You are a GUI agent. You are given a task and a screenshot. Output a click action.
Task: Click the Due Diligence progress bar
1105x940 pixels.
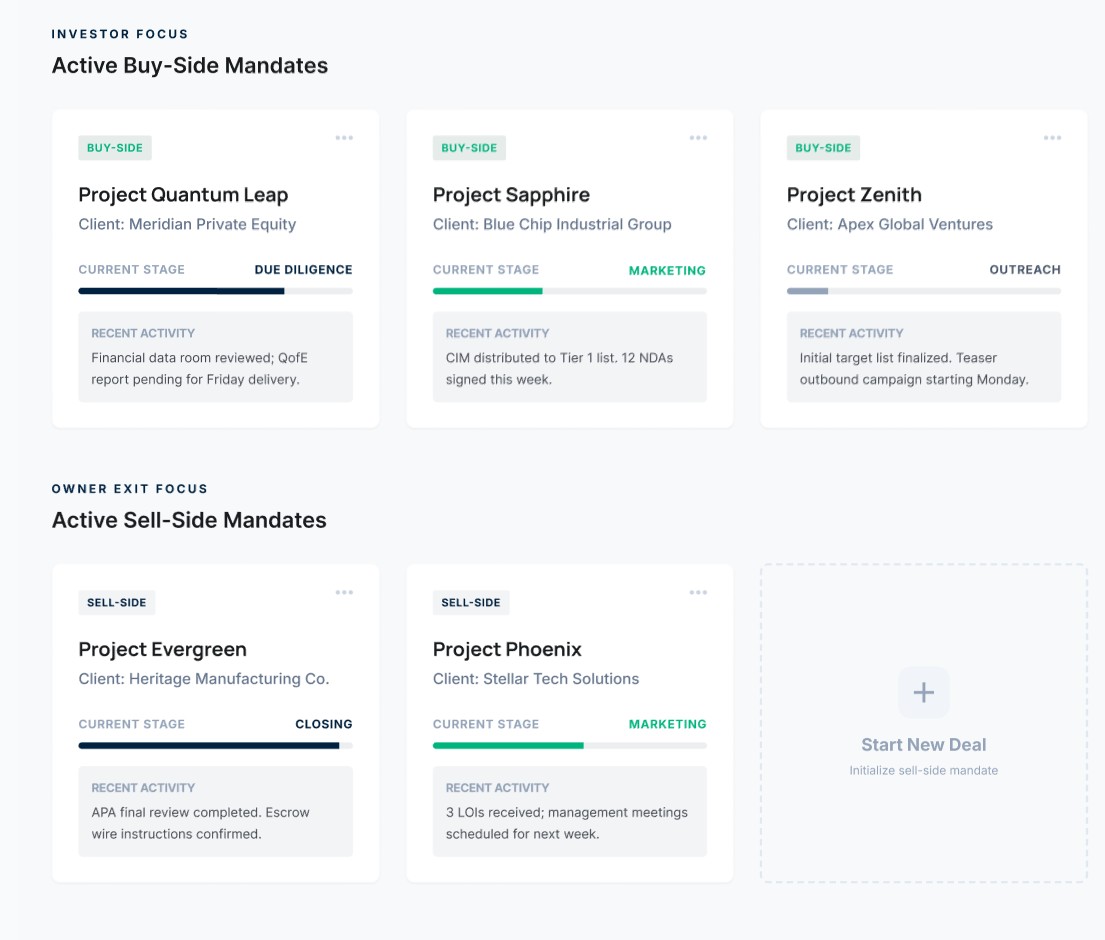215,291
